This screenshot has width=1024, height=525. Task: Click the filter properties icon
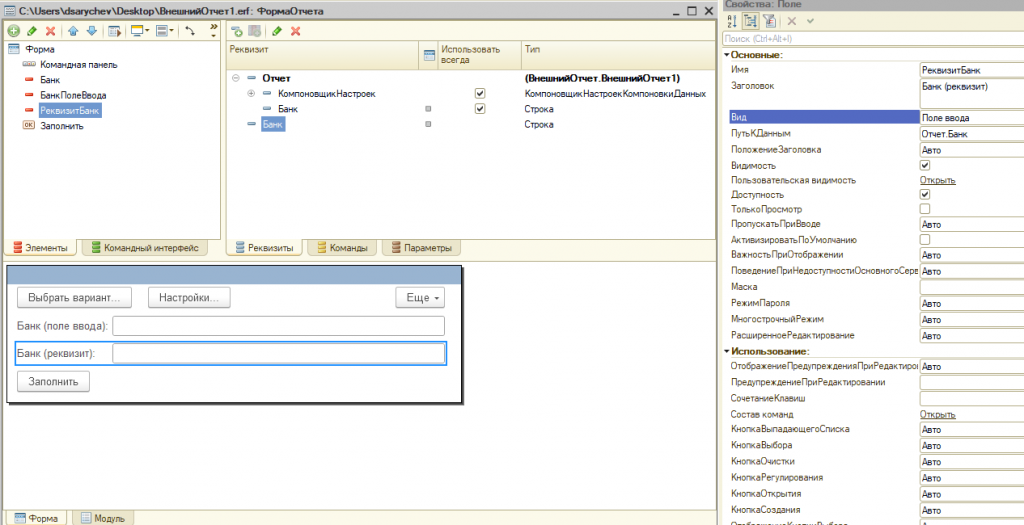click(769, 21)
